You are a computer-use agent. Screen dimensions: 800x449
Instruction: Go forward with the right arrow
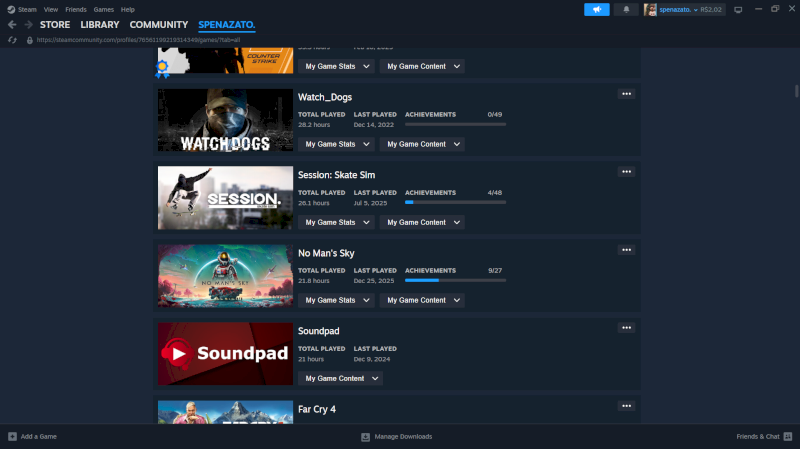pos(29,24)
